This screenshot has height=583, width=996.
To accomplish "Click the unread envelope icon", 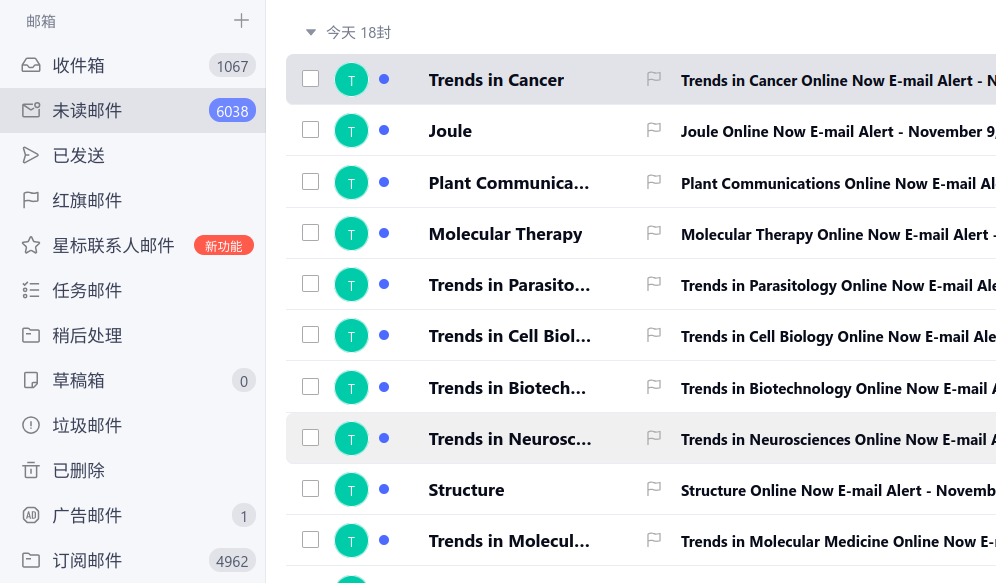I will (x=30, y=111).
